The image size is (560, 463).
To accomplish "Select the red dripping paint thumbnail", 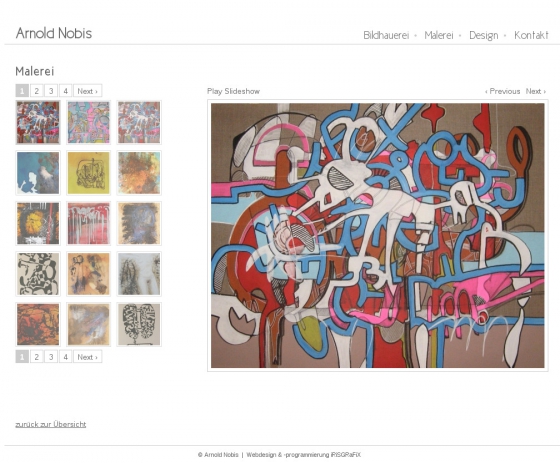I will click(89, 224).
